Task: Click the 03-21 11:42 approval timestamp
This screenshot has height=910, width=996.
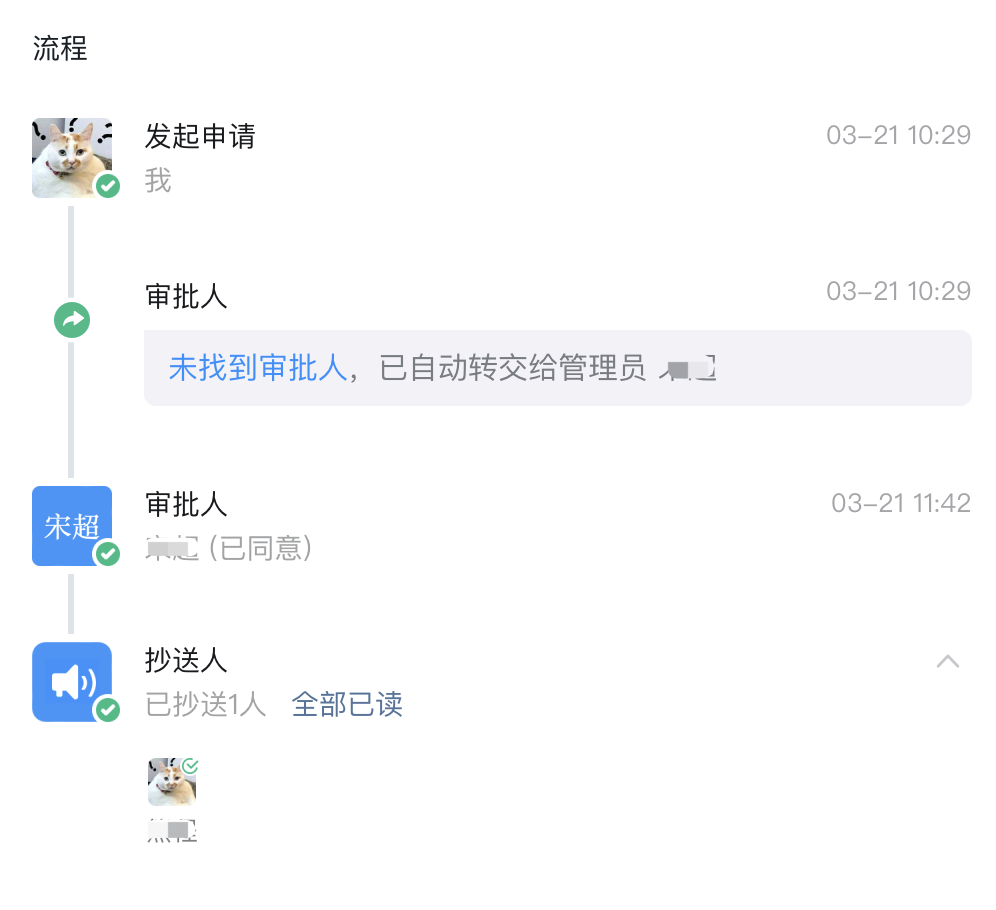Action: coord(901,504)
